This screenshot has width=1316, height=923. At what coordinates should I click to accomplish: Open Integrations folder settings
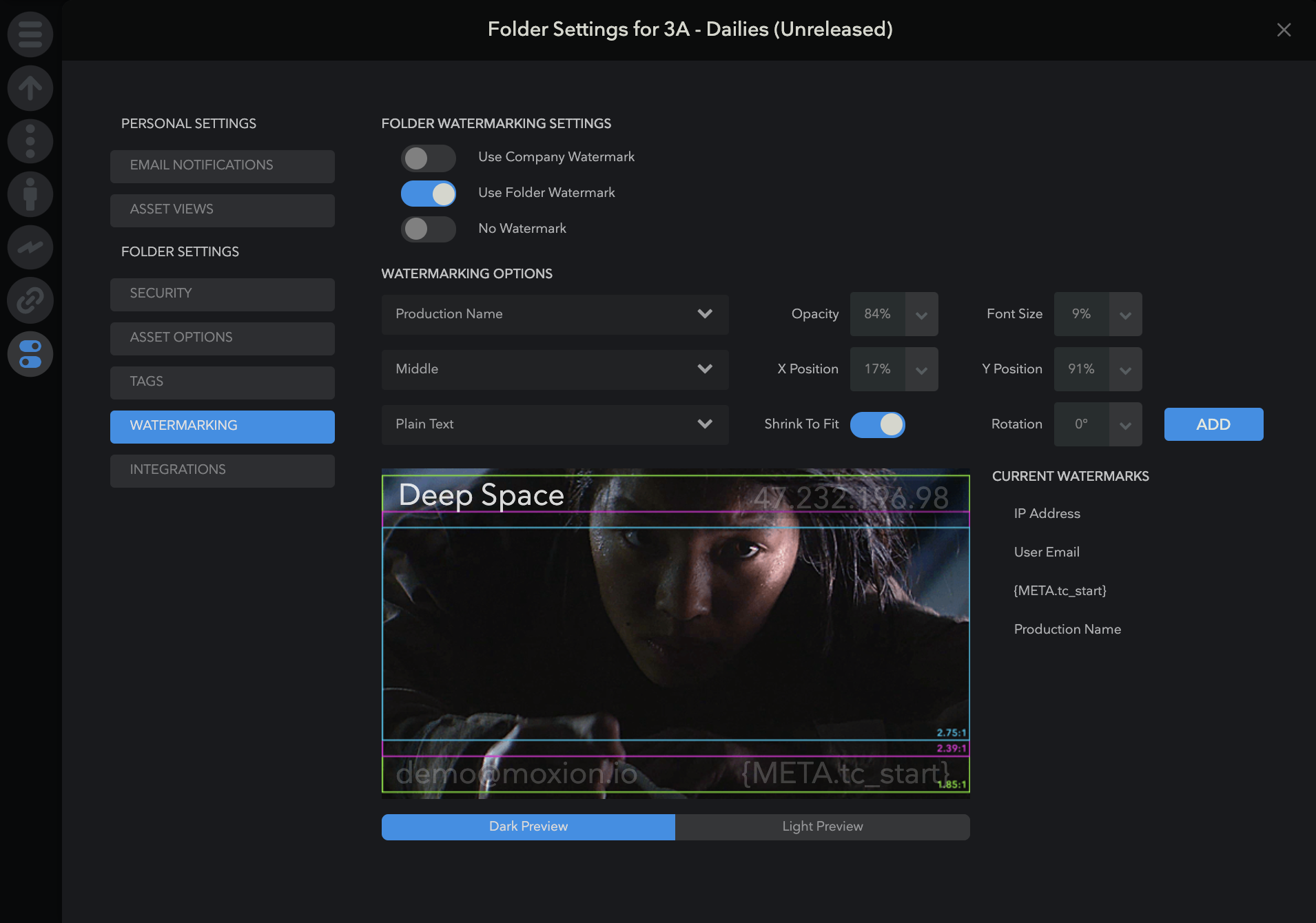(x=223, y=470)
